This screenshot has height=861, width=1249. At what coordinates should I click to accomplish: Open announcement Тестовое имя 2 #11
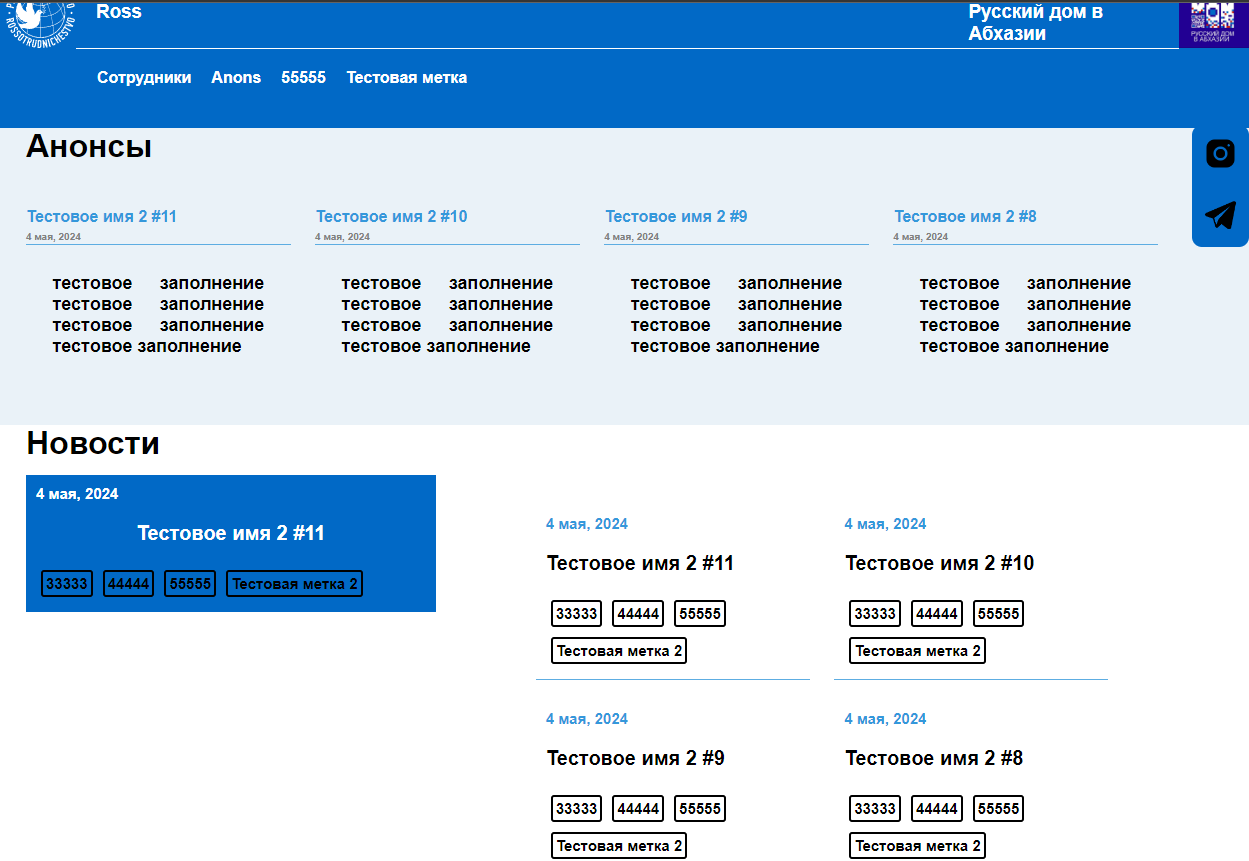point(102,217)
